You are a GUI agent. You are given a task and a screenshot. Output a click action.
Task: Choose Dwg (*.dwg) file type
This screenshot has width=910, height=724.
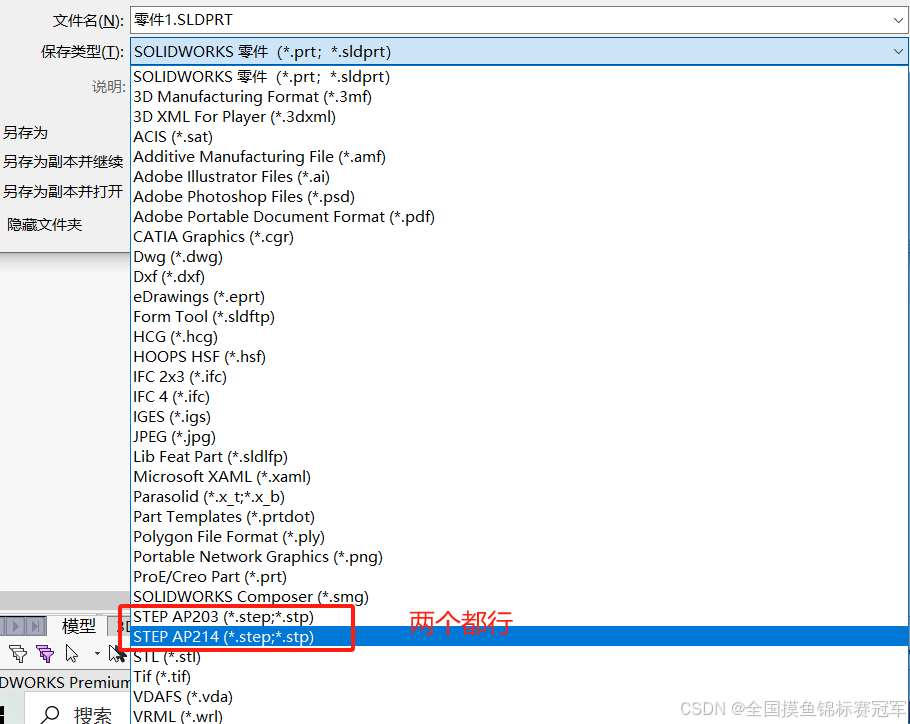519,257
